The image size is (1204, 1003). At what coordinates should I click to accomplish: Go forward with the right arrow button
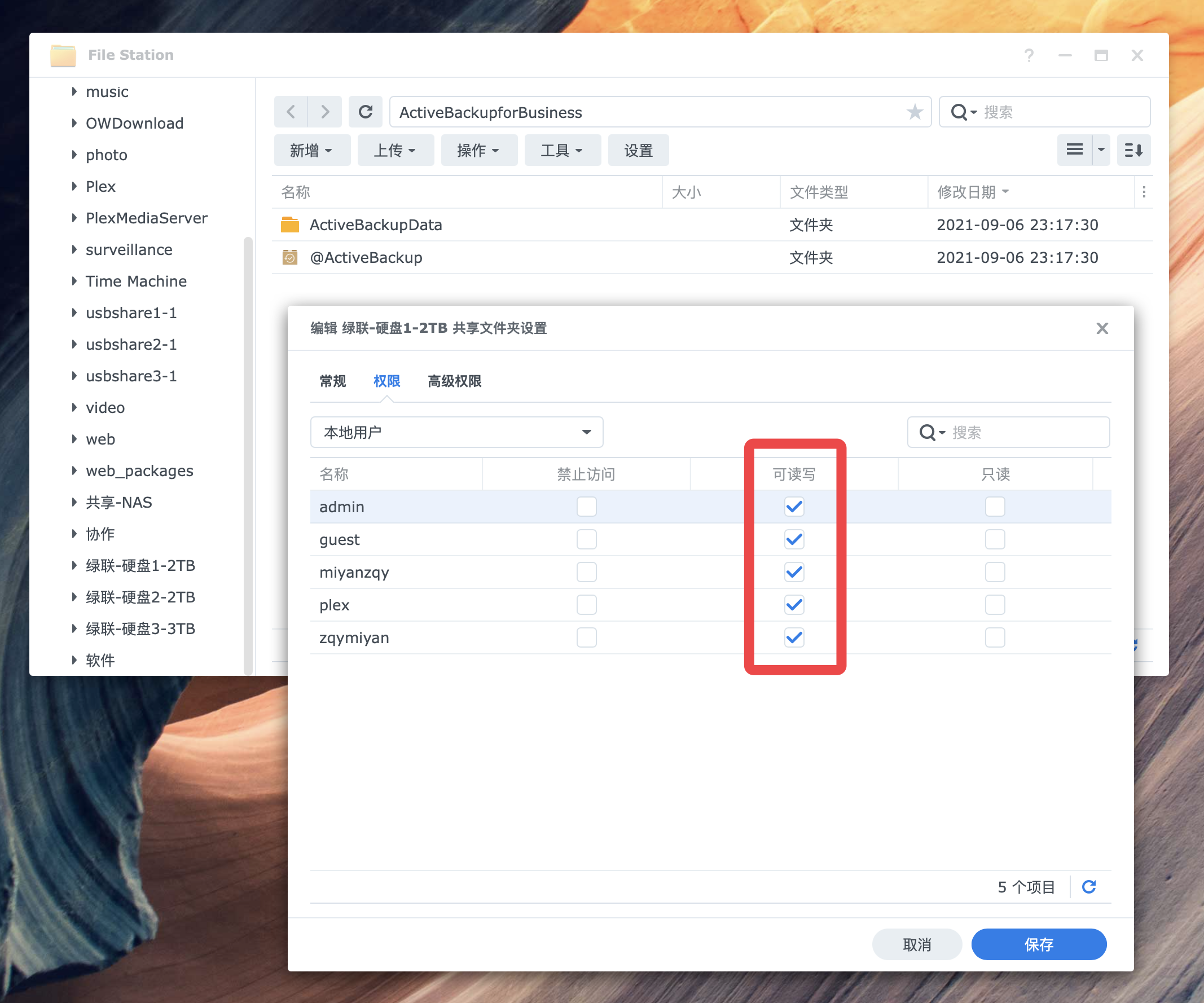tap(325, 112)
